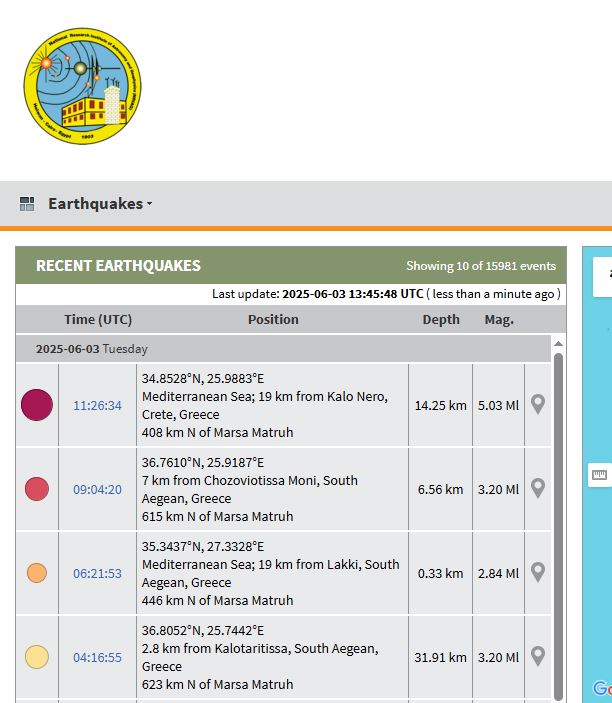Viewport: 612px width, 703px height.
Task: Open the 06:21:53 earthquake time link
Action: (97, 574)
